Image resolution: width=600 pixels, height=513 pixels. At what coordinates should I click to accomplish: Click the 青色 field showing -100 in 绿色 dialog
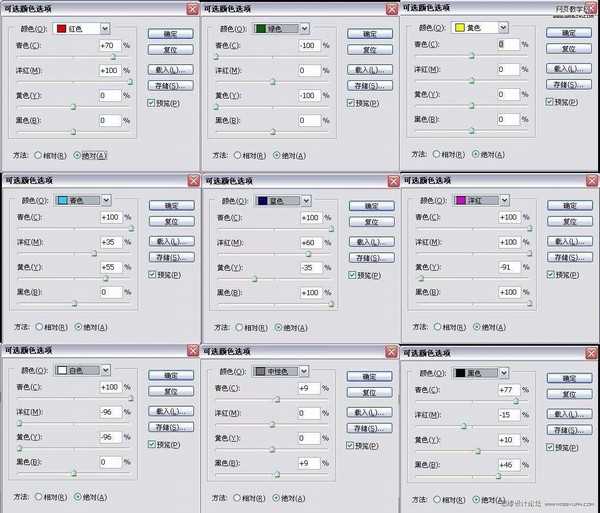click(310, 45)
